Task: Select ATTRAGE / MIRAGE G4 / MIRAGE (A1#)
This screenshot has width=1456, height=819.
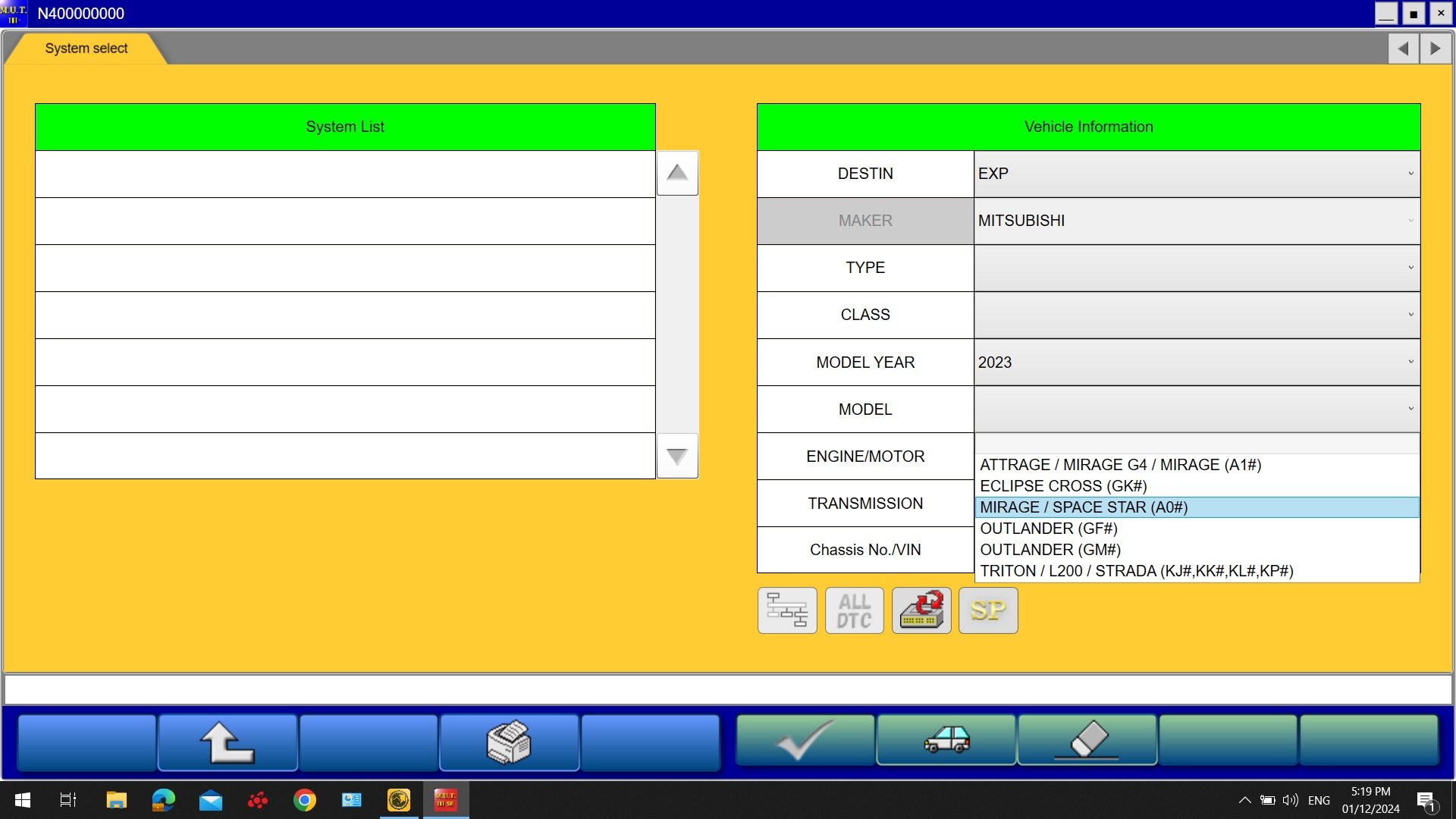Action: [1197, 465]
